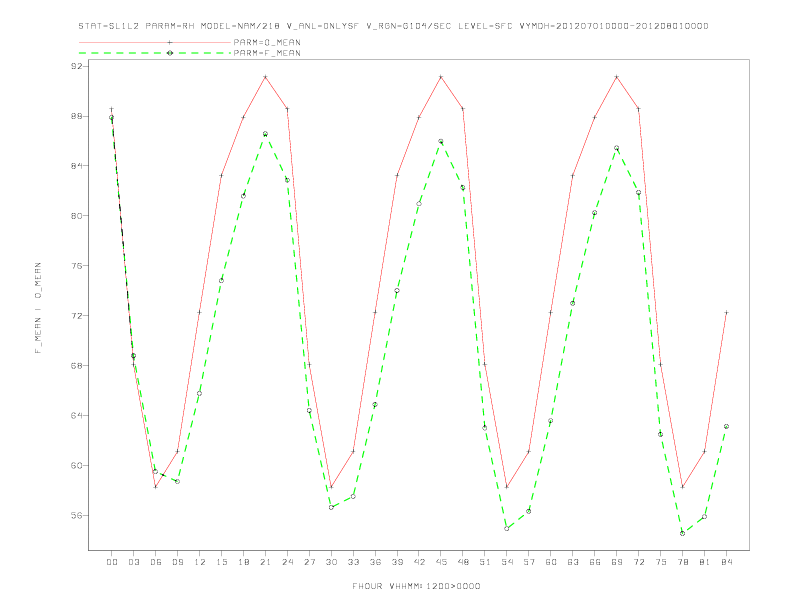The width and height of the screenshot is (792, 612).
Task: Click the 81 forecast hour x-axis label
Action: click(x=705, y=562)
